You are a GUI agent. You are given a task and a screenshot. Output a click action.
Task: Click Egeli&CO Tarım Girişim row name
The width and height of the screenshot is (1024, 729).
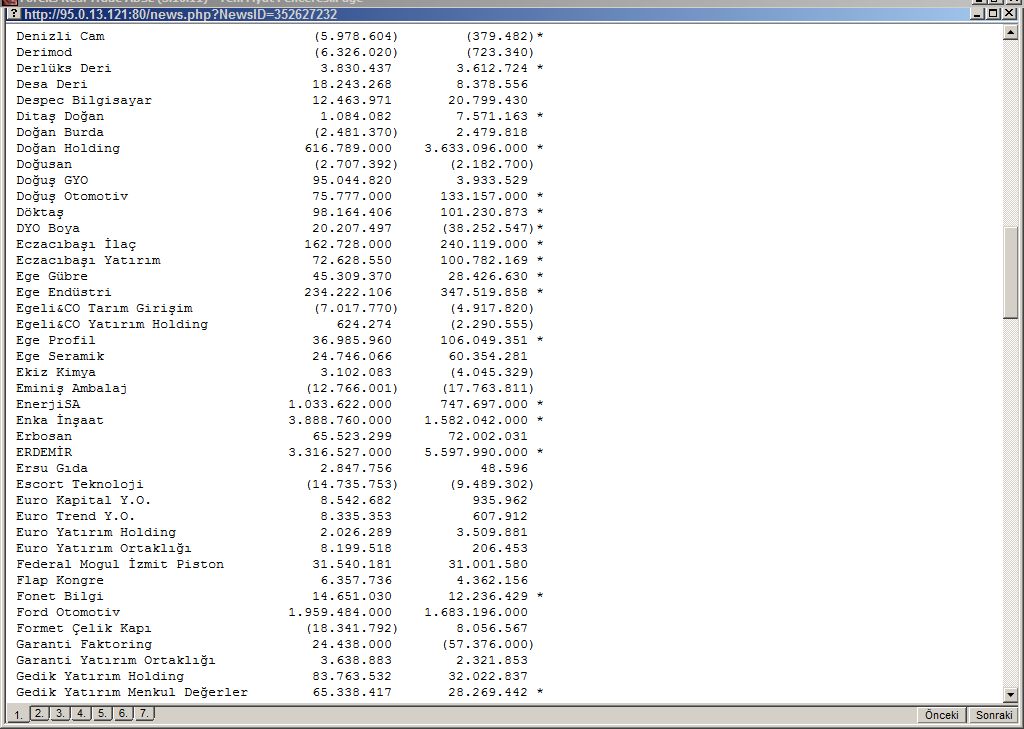pos(104,308)
